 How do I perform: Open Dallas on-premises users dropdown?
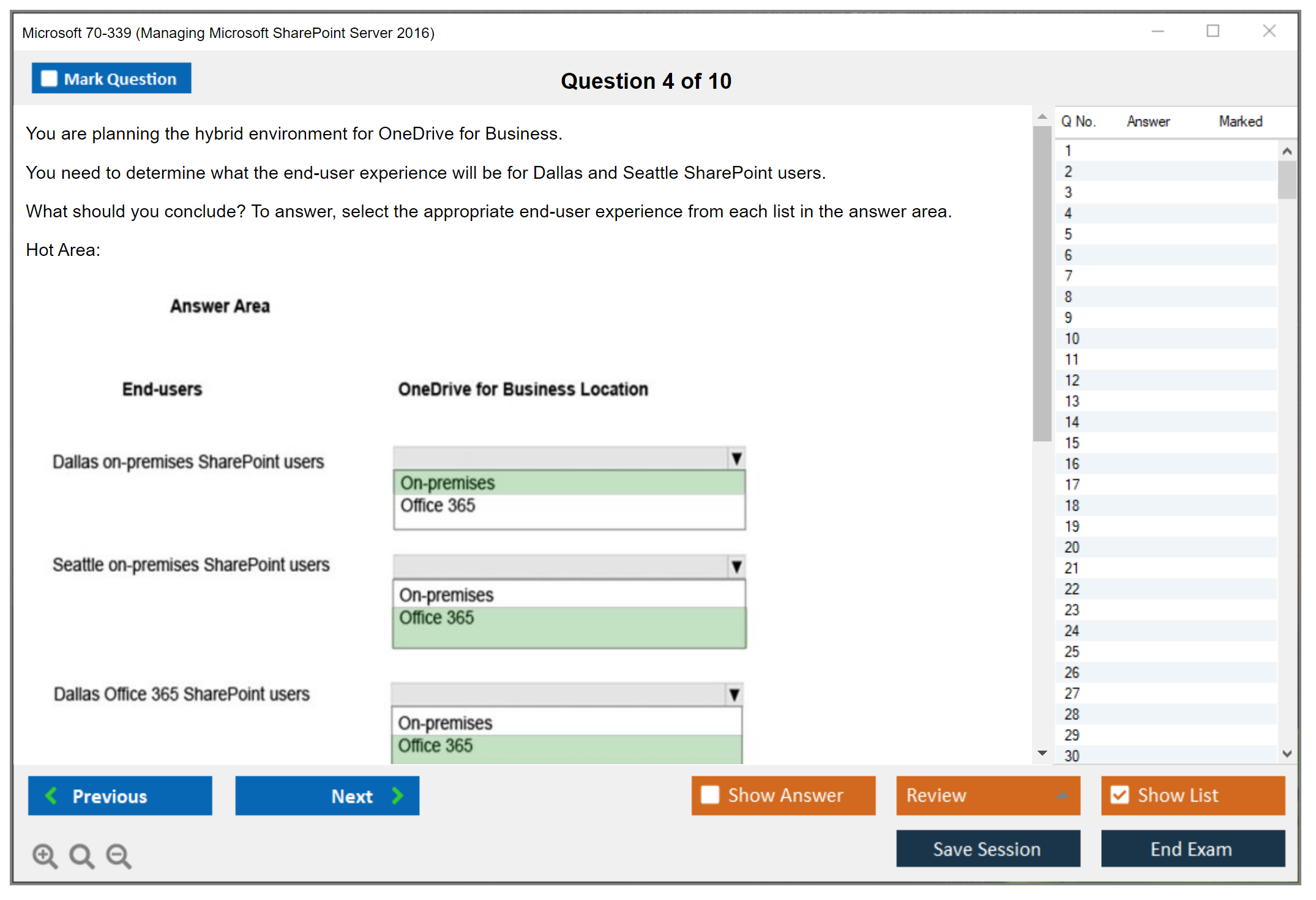(736, 459)
